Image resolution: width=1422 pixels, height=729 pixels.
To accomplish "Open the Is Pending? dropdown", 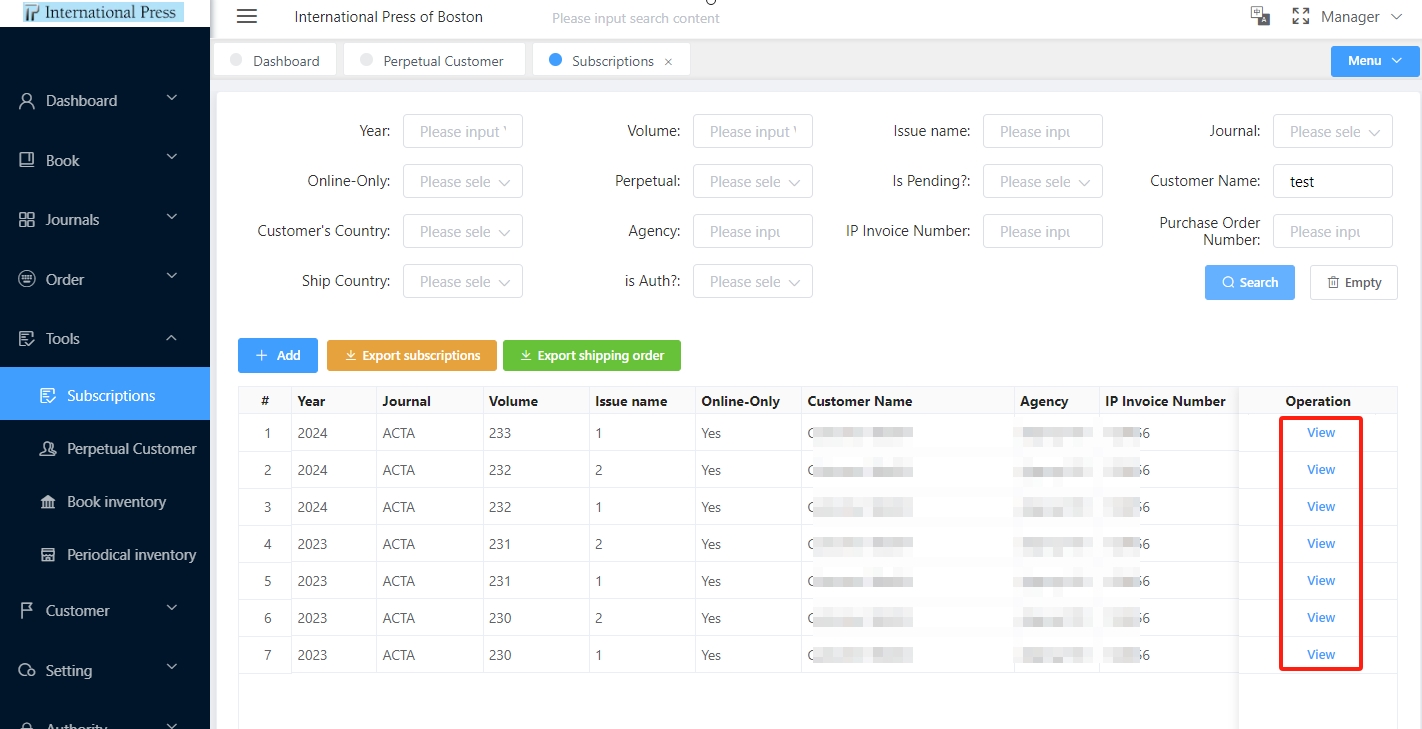I will tap(1042, 181).
